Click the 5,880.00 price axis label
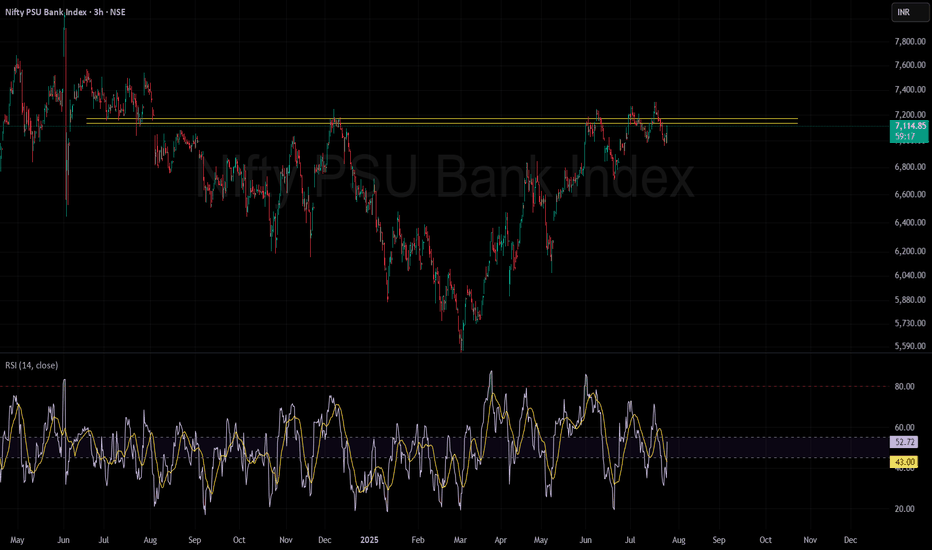The image size is (932, 550). (x=910, y=300)
